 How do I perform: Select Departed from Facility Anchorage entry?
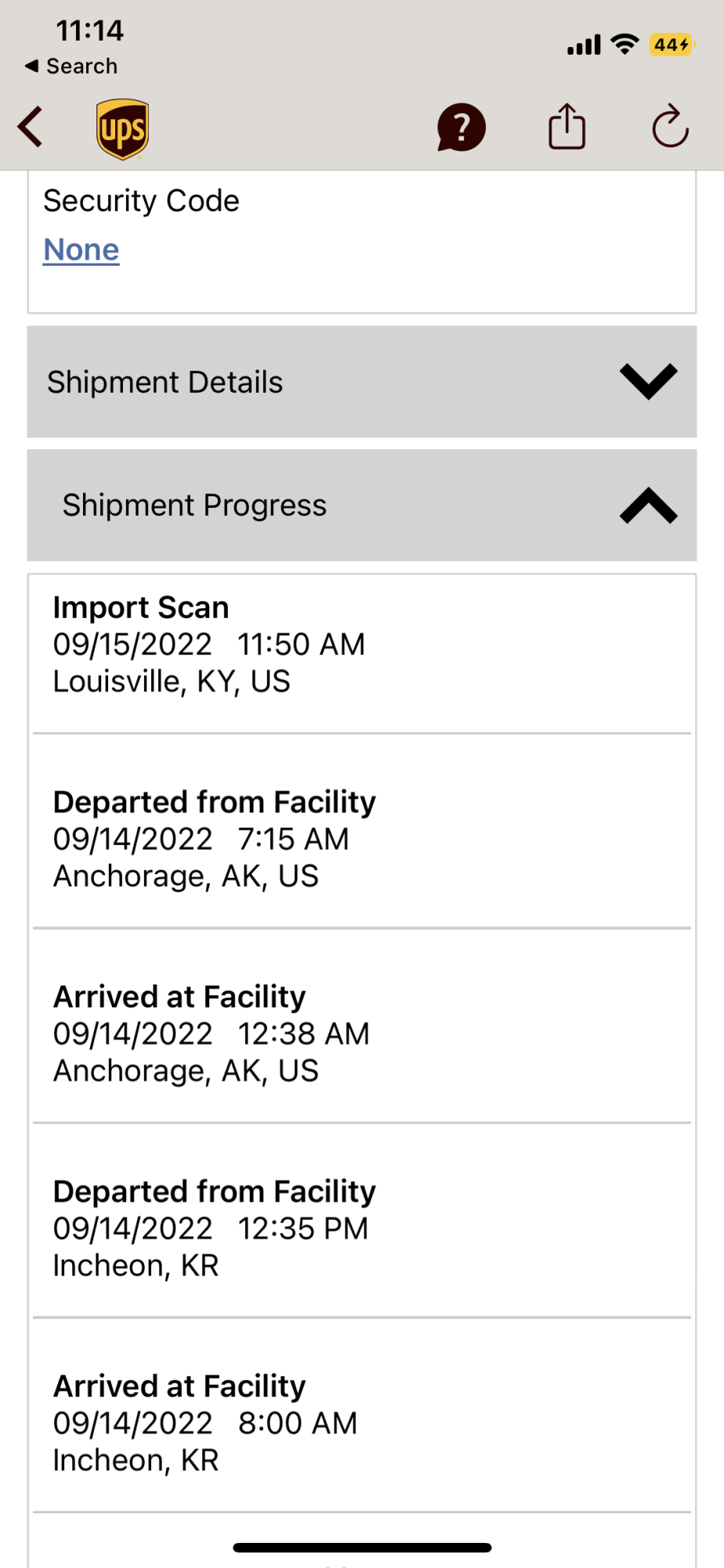362,838
